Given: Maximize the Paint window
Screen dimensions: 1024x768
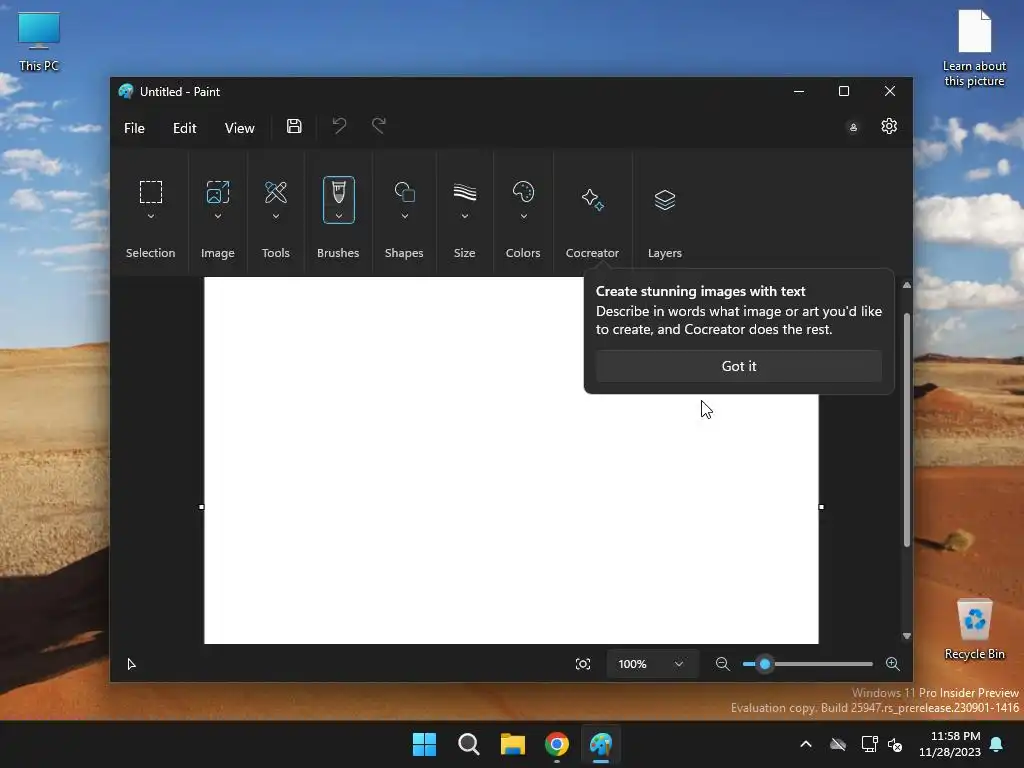Looking at the screenshot, I should click(x=844, y=91).
